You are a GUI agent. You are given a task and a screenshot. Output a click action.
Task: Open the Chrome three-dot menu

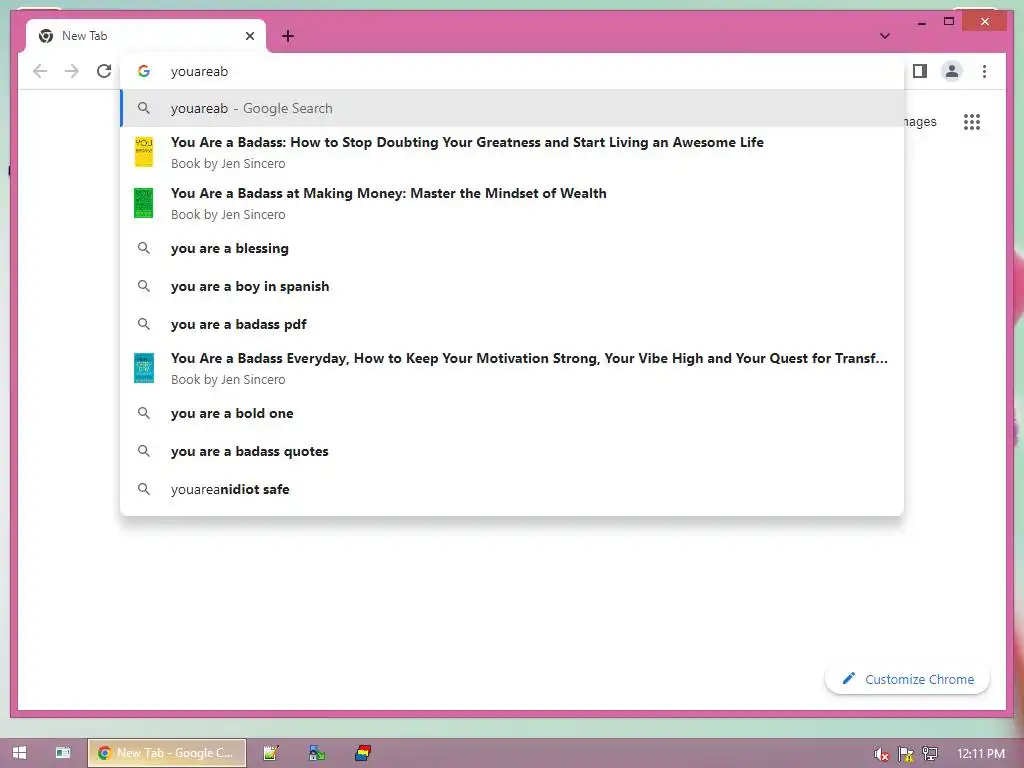coord(984,71)
